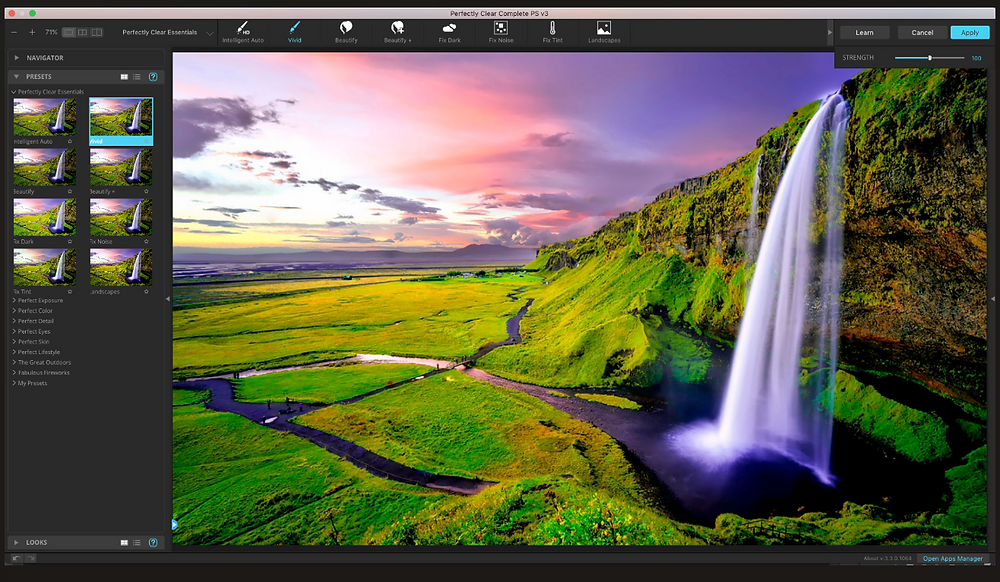Open help for the Presets panel
Viewport: 1000px width, 582px height.
click(x=153, y=76)
